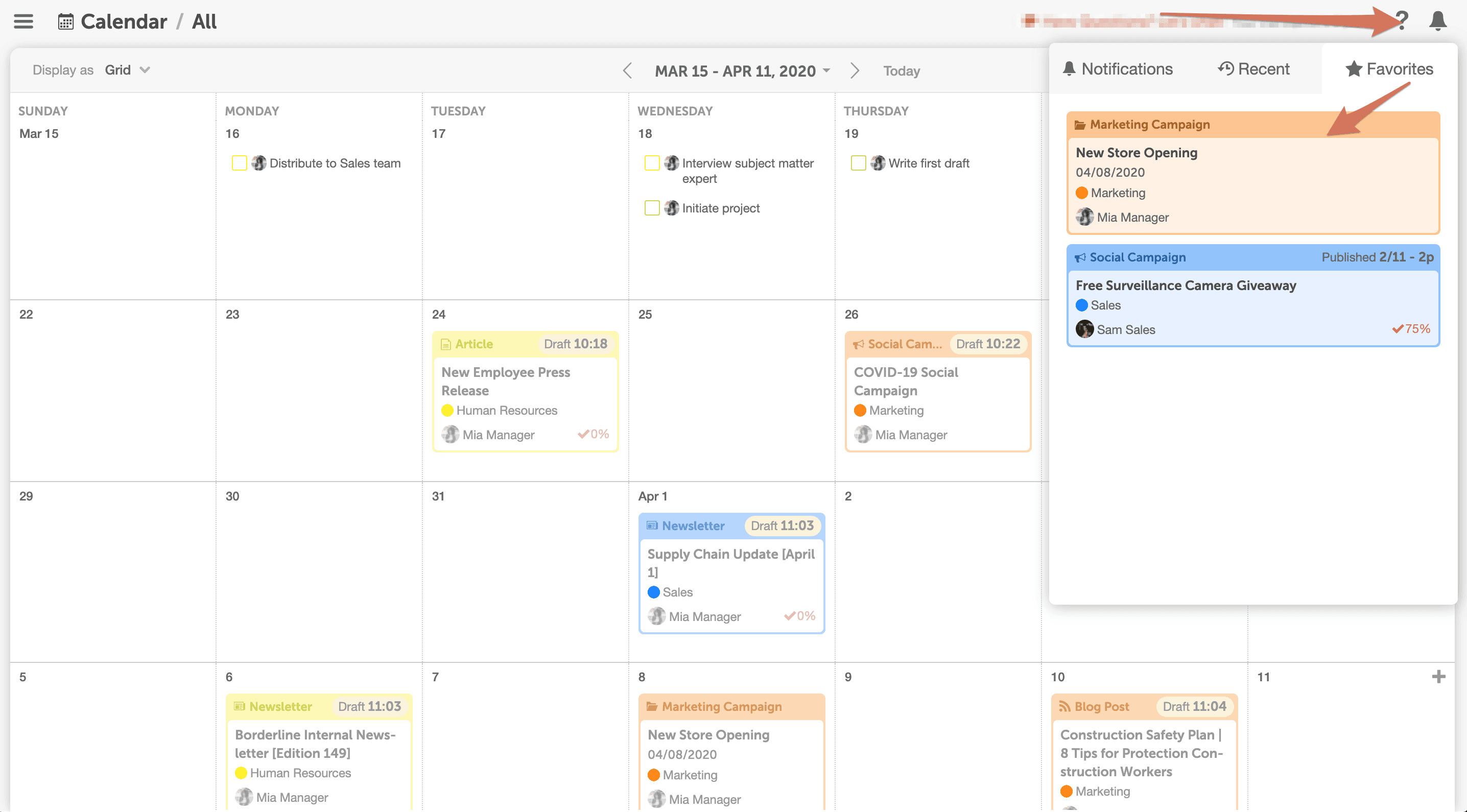Click orange Marketing color dot in favorites
The width and height of the screenshot is (1467, 812).
point(1081,193)
